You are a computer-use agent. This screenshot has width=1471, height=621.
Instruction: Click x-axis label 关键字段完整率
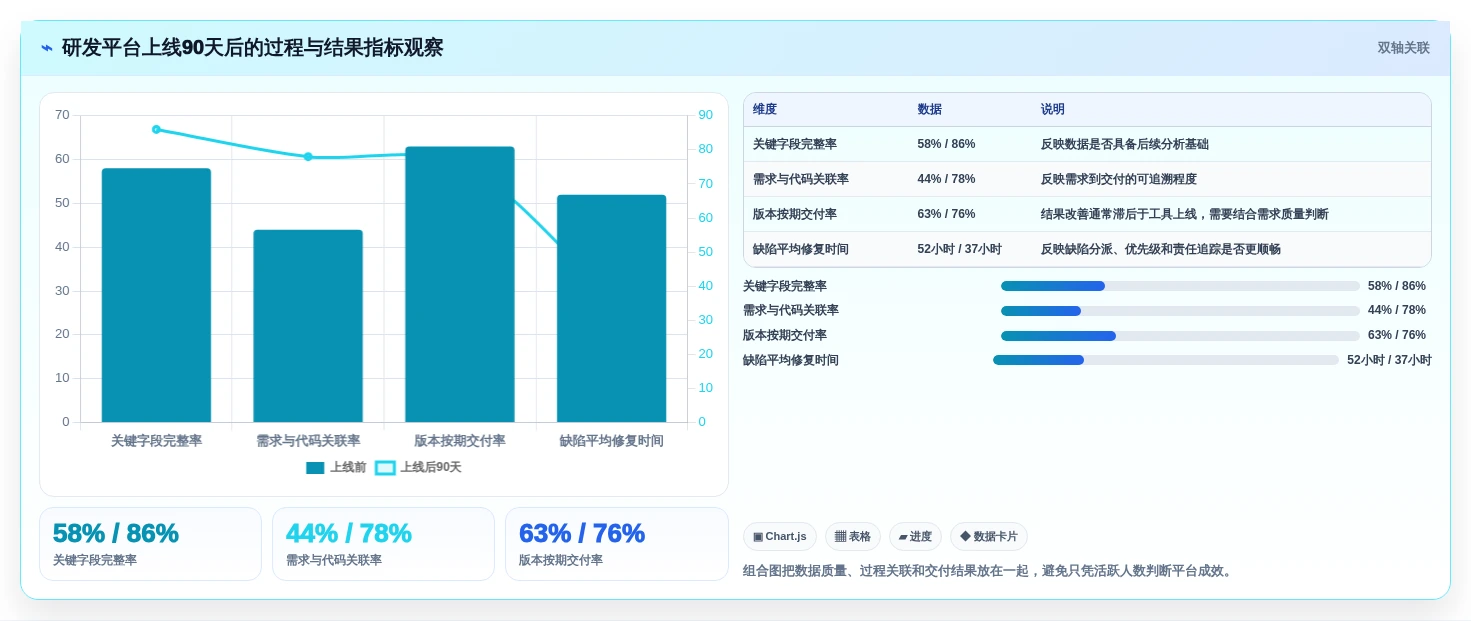click(156, 441)
